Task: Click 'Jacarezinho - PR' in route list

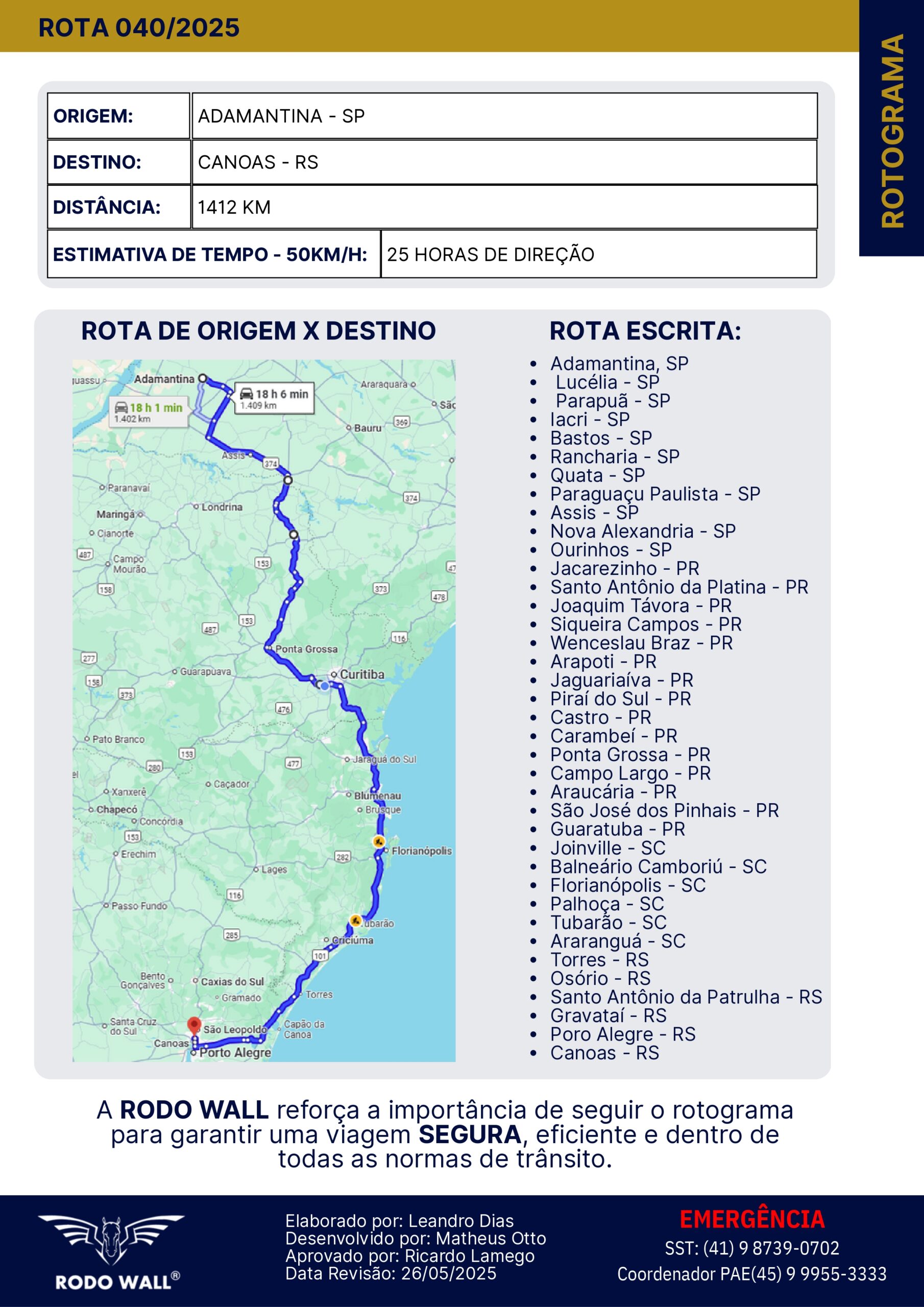Action: (624, 569)
